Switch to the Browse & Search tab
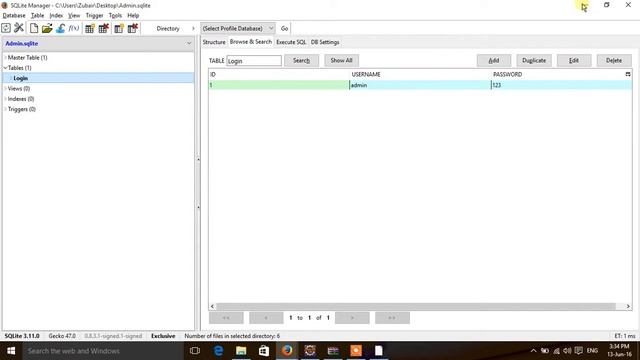Viewport: 640px width, 360px height. click(251, 42)
